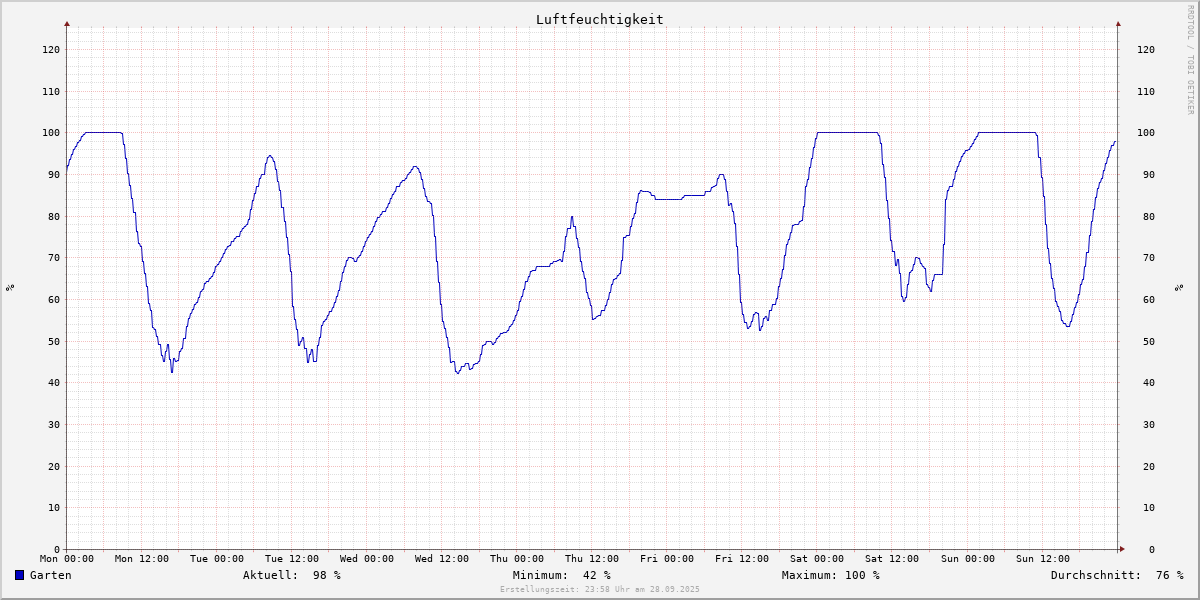Viewport: 1200px width, 600px height.
Task: Select the Garten legend label
Action: [51, 575]
